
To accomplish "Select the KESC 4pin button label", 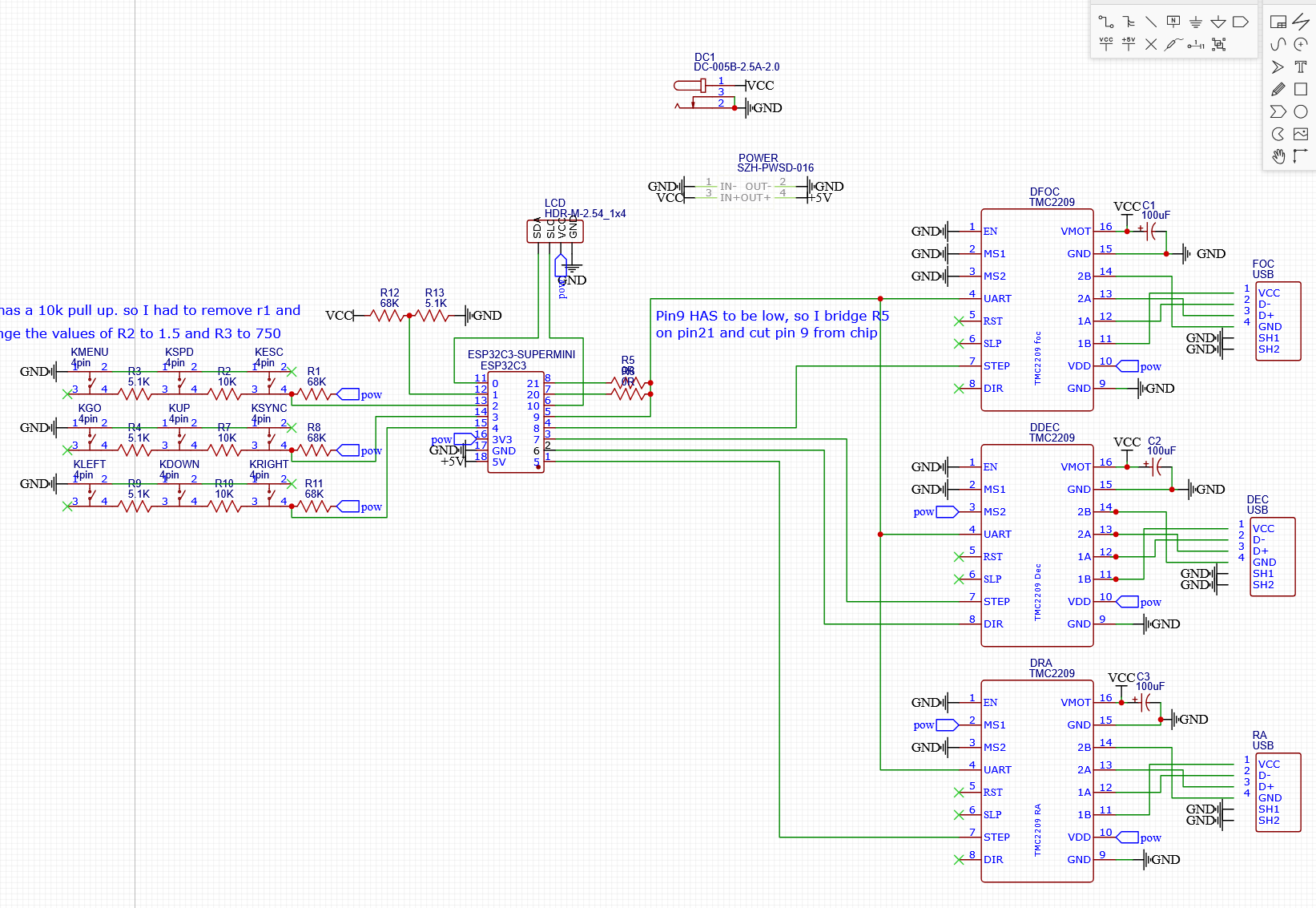I will (268, 357).
